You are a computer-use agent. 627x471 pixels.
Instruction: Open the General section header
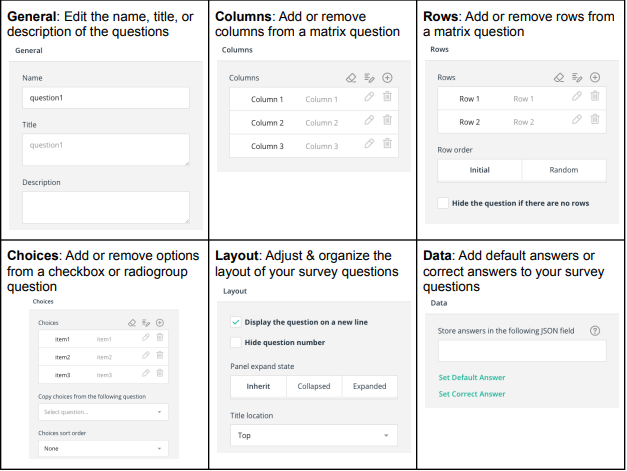29,50
